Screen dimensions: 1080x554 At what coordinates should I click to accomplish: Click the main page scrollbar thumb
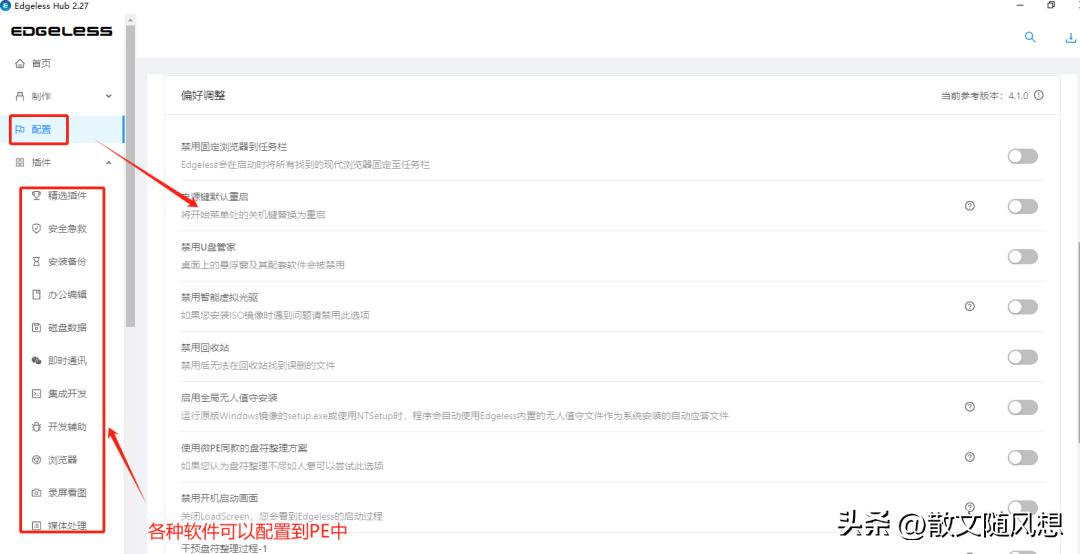1077,341
